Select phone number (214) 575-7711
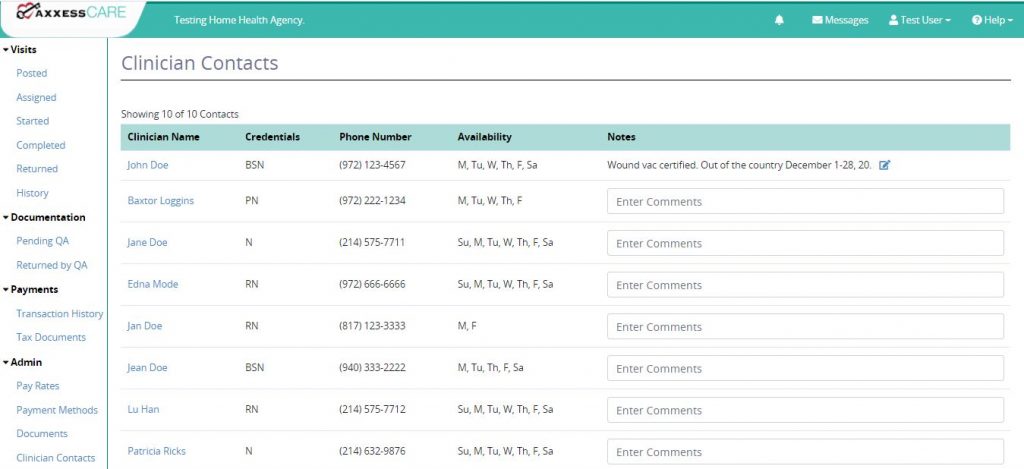Screen dimensions: 1024x469 [x=372, y=242]
